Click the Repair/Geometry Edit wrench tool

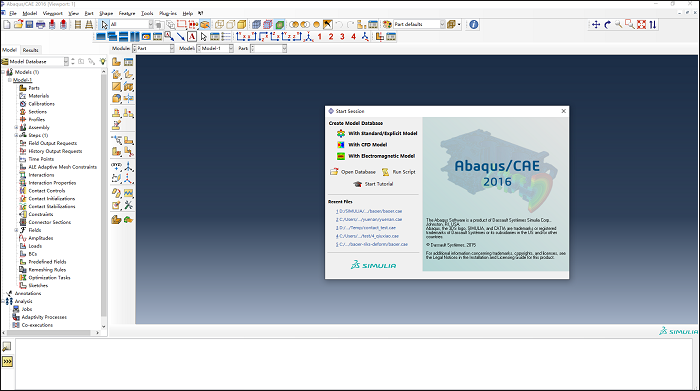129,205
